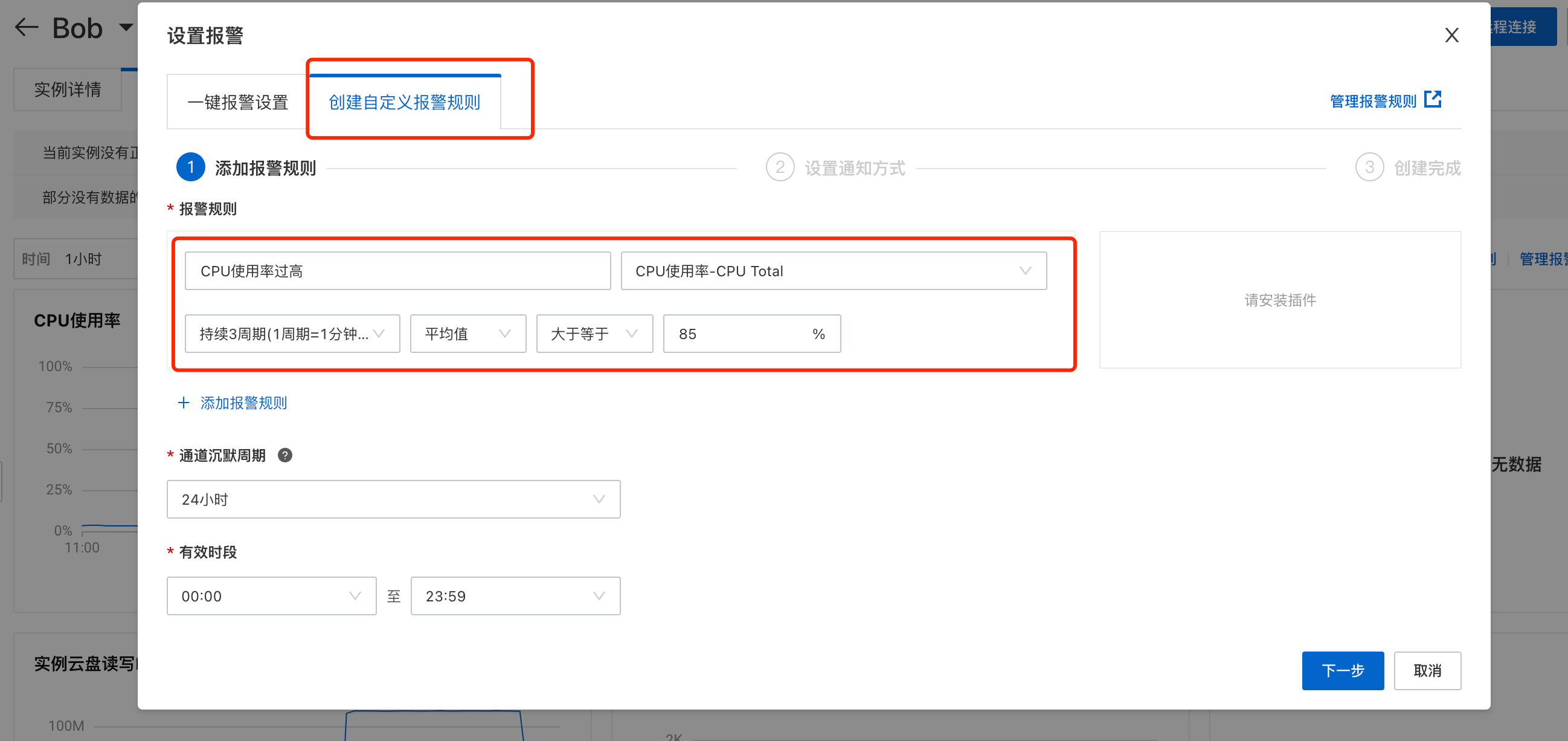
Task: Switch to 一键报警设置 tab
Action: click(237, 102)
